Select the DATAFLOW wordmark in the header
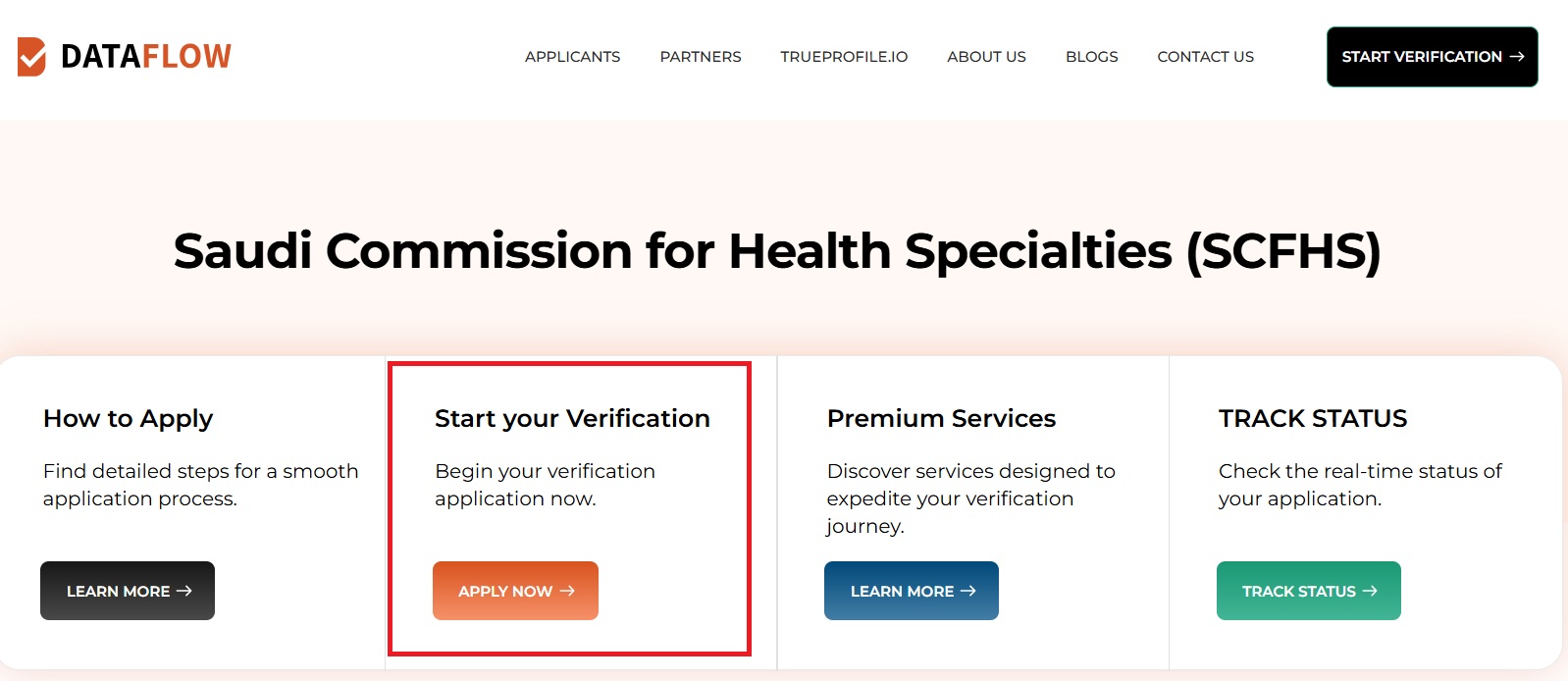 (145, 56)
